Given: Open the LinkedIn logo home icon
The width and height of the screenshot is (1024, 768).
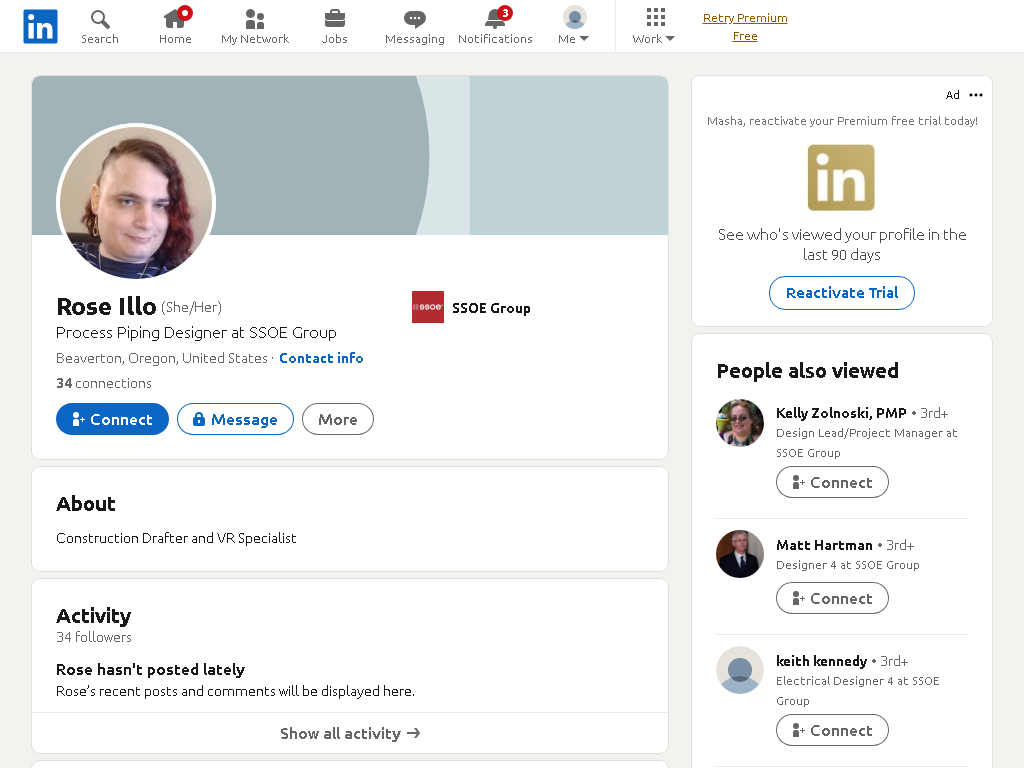Looking at the screenshot, I should click(x=40, y=26).
